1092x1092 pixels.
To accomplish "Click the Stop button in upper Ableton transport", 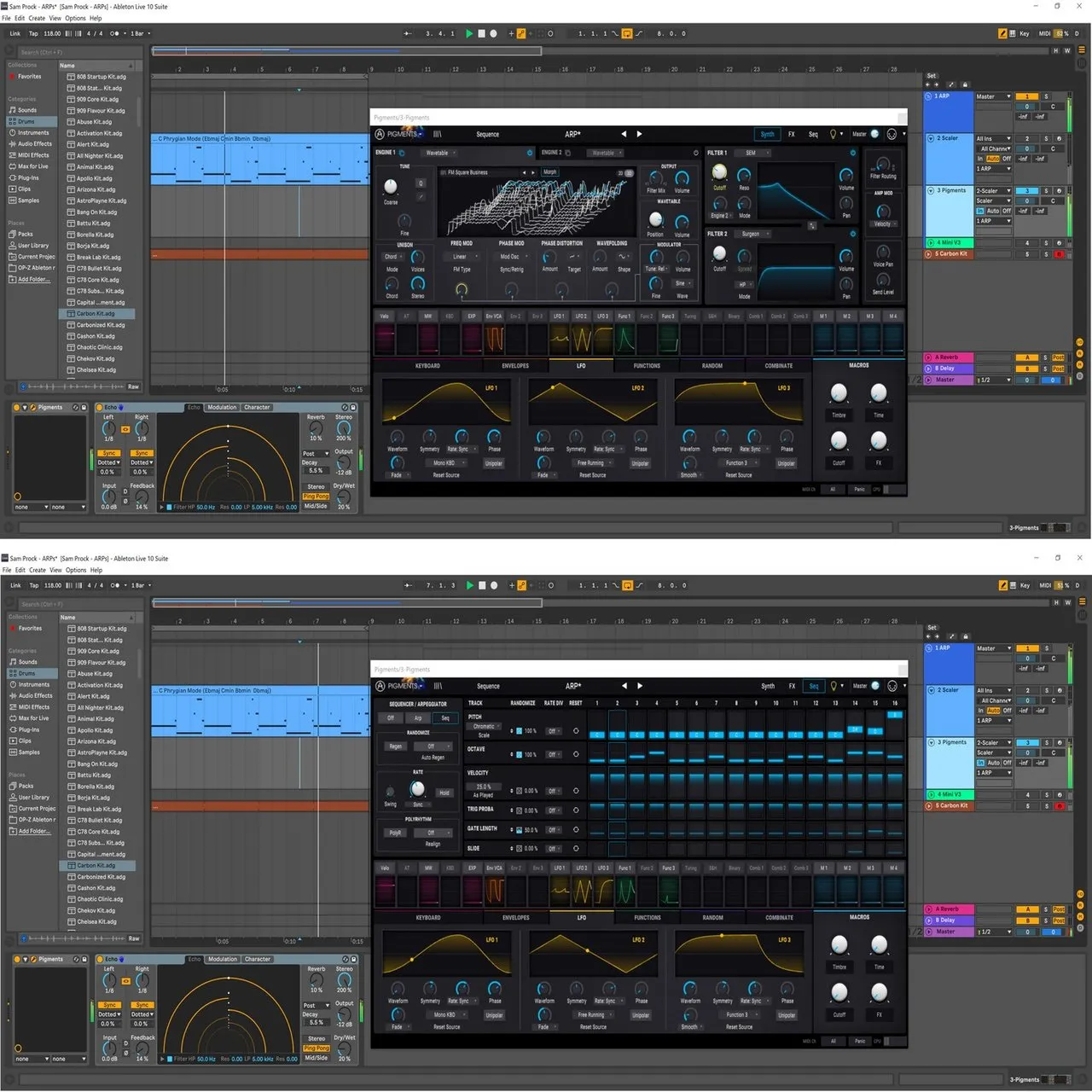I will (481, 34).
